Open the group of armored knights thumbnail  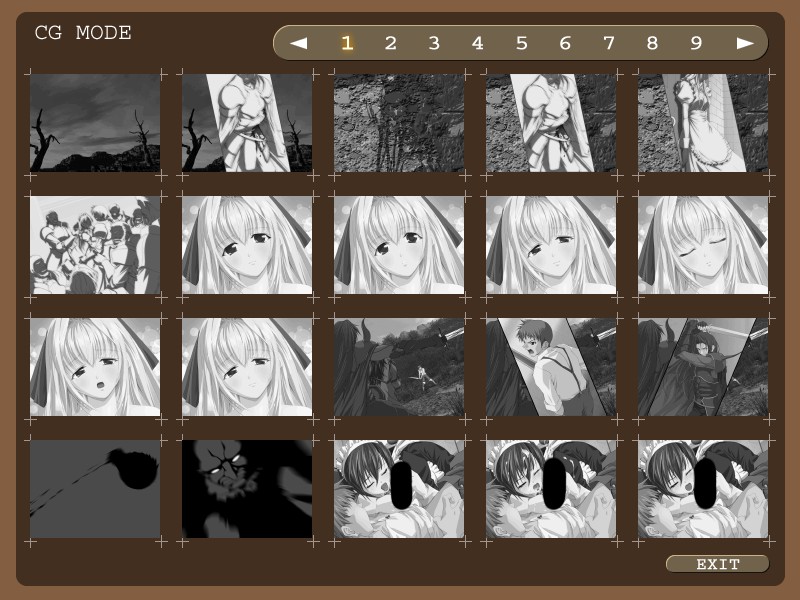point(95,245)
